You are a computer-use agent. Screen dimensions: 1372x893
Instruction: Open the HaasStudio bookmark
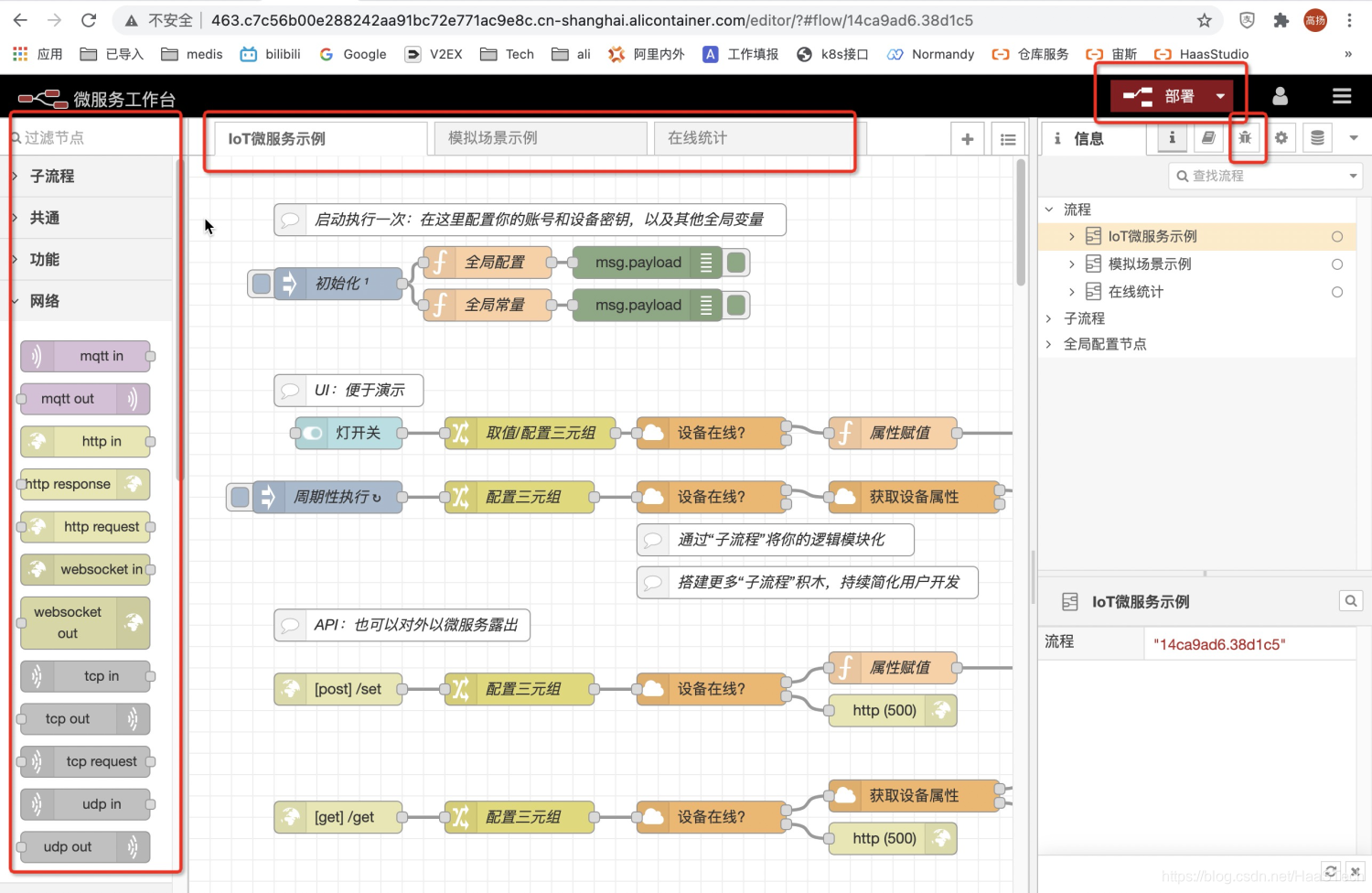pos(1202,54)
